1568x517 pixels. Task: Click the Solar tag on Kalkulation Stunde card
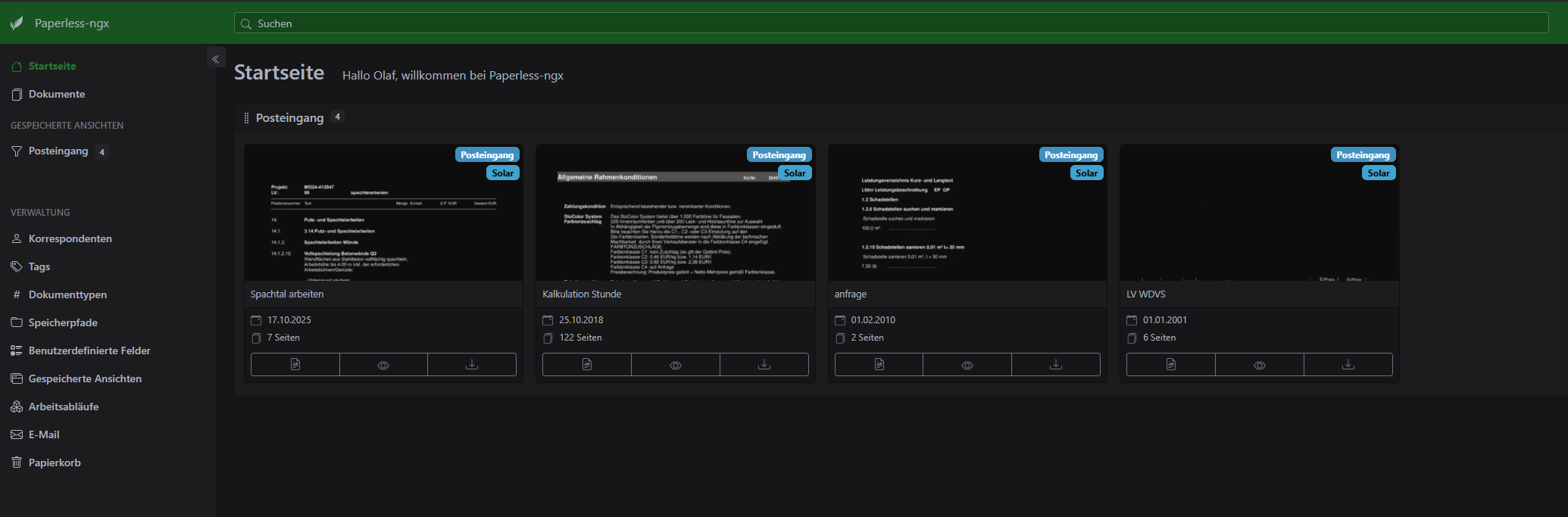point(795,173)
